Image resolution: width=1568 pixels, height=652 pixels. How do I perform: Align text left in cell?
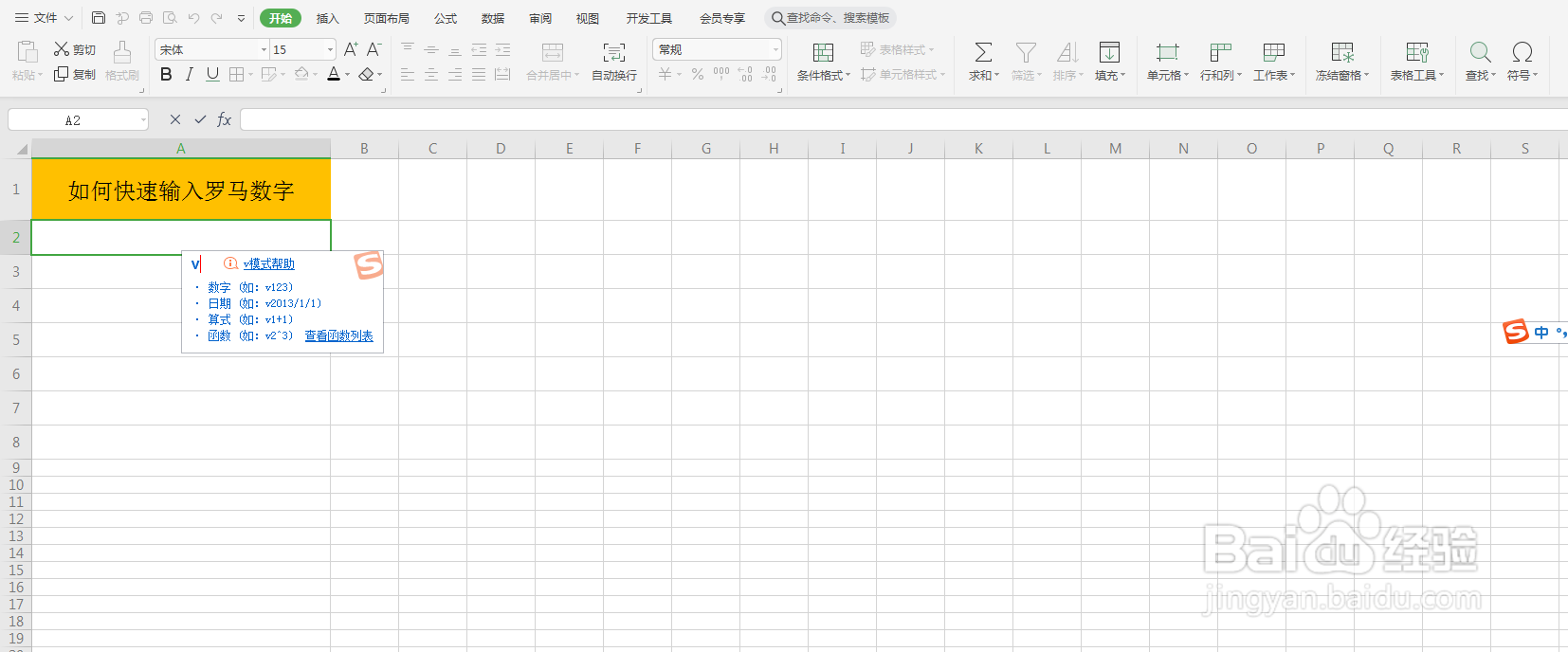(x=408, y=74)
